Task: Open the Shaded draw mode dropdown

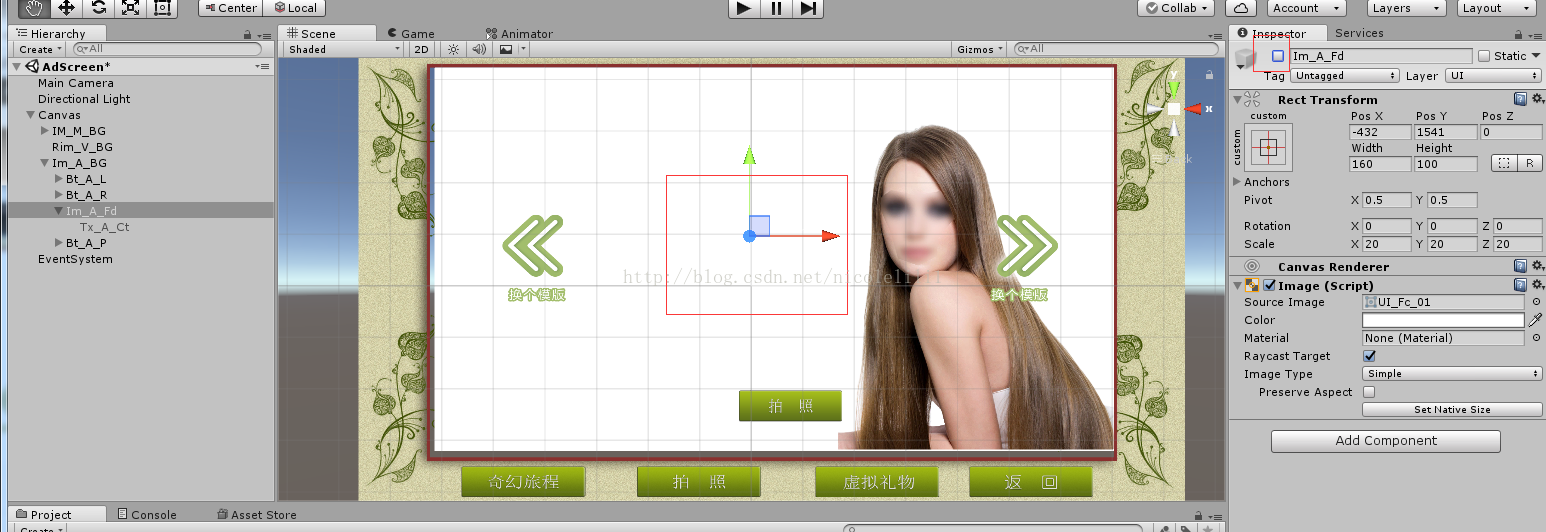Action: tap(344, 49)
